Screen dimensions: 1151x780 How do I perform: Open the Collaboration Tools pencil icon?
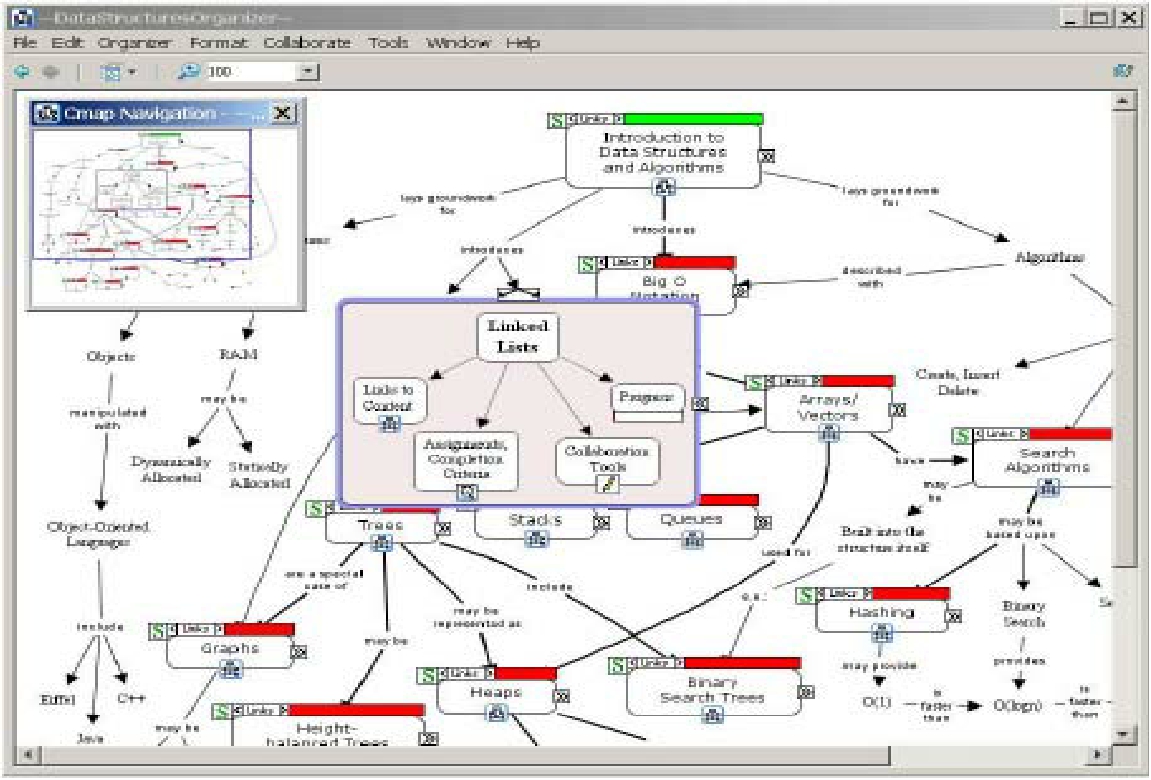pos(608,484)
